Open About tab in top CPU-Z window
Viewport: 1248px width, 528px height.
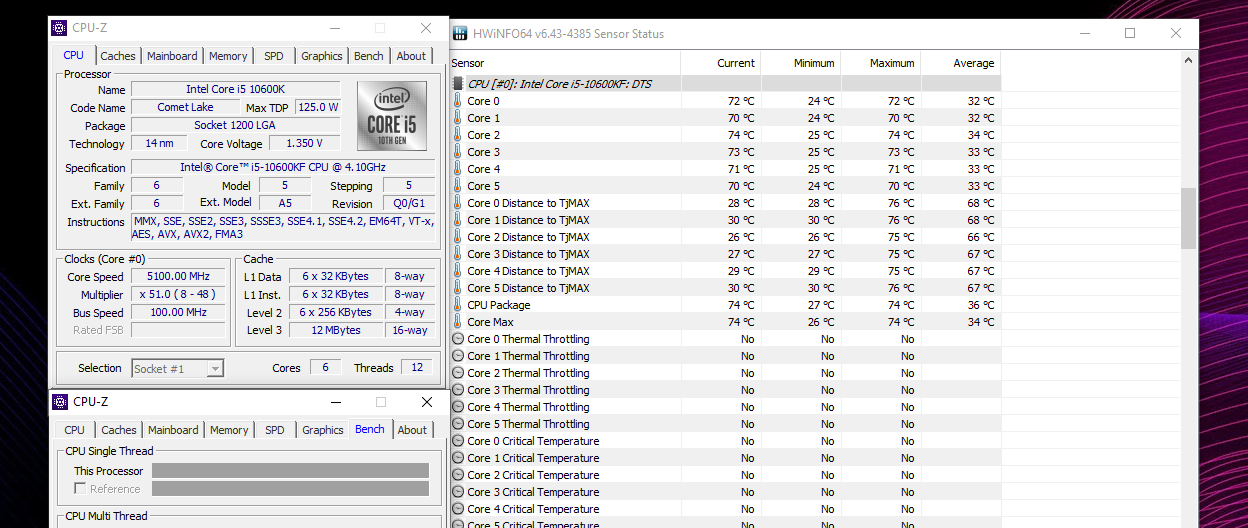tap(411, 56)
